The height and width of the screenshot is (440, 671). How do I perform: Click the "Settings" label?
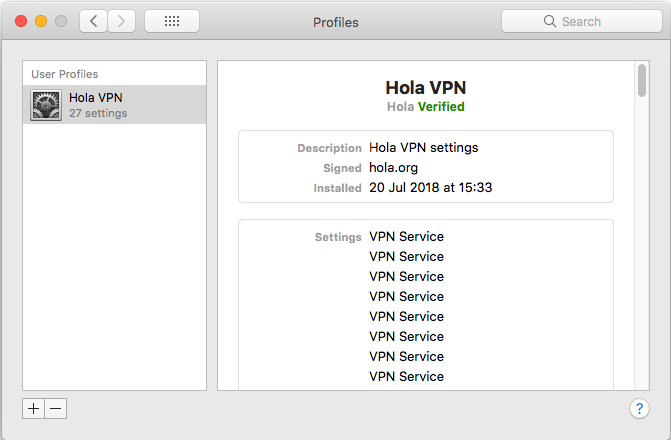click(338, 237)
